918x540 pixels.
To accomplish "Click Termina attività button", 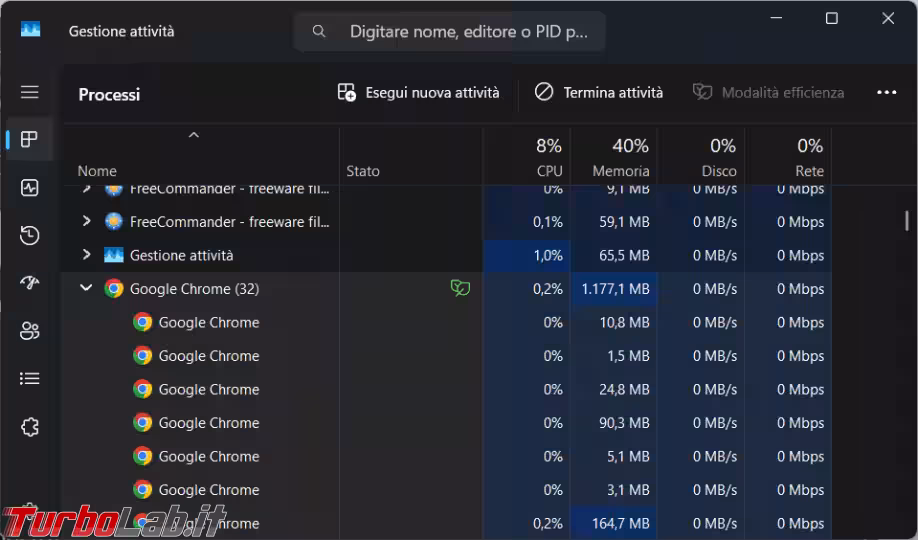I will point(598,93).
